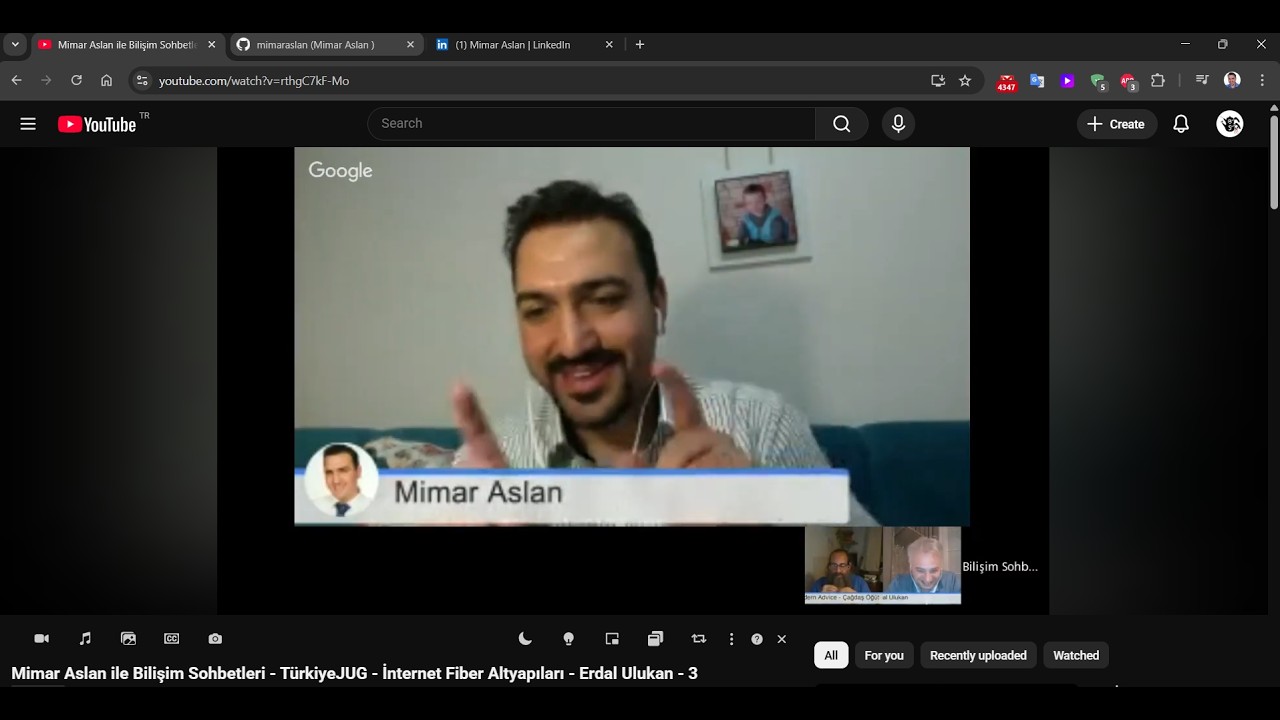Open a new browser tab

coord(640,45)
